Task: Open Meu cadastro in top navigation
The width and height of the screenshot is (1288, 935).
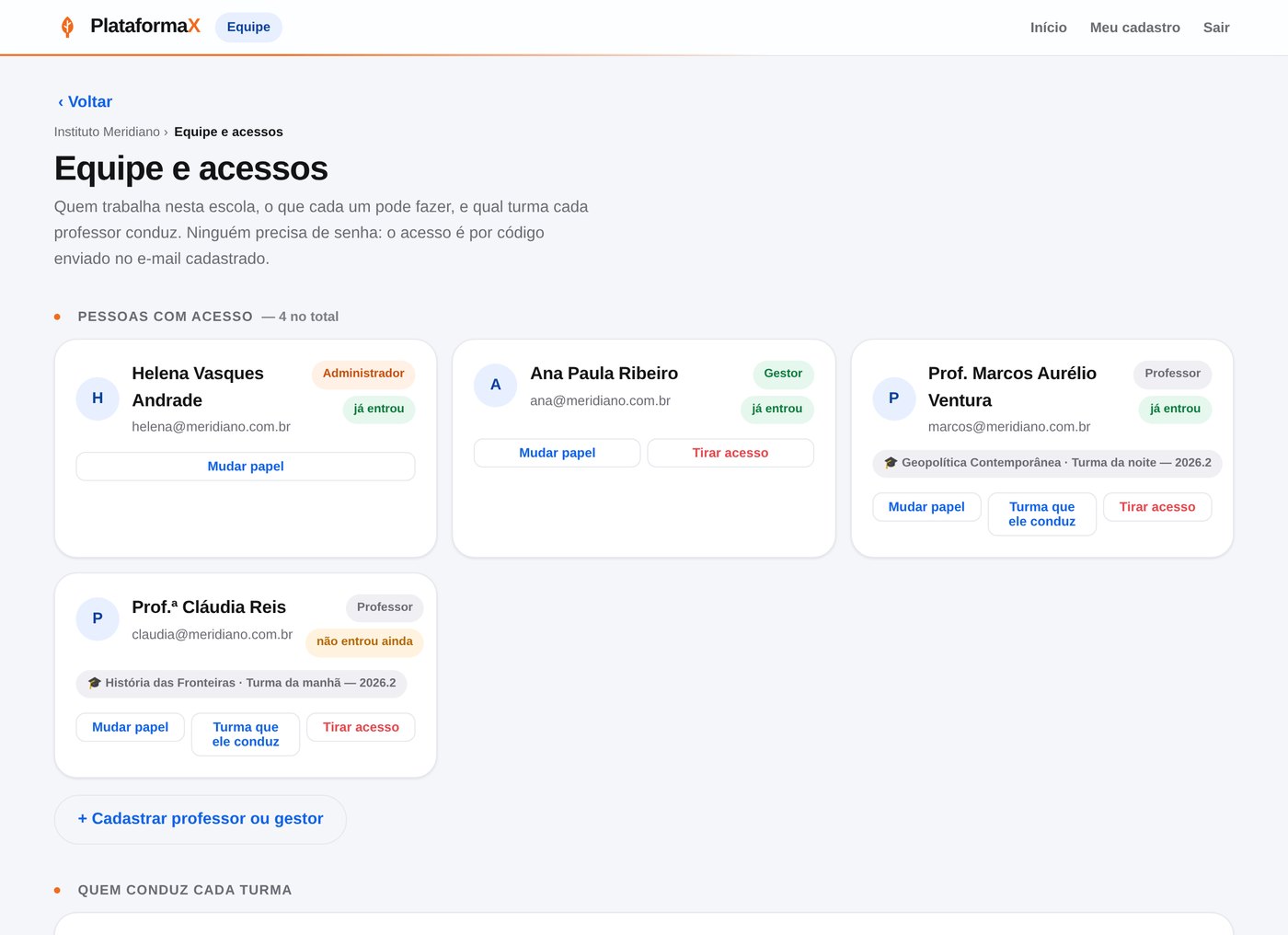Action: 1135,28
